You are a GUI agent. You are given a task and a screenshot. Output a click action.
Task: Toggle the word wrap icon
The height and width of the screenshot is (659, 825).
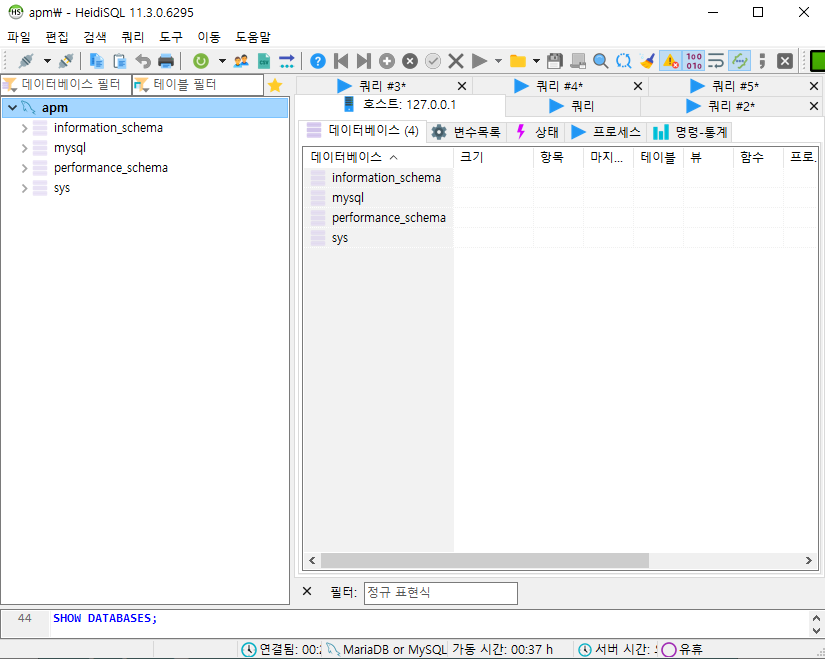716,61
